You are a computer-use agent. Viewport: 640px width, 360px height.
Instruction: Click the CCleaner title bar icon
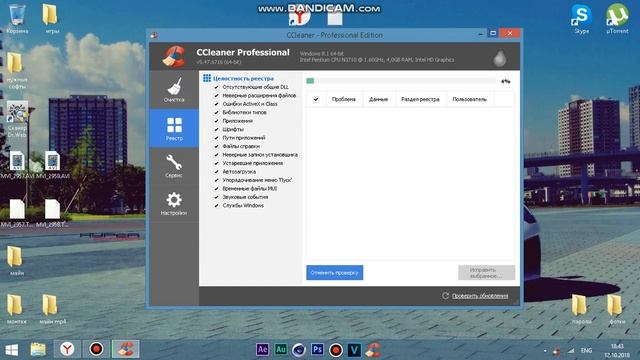[x=154, y=35]
